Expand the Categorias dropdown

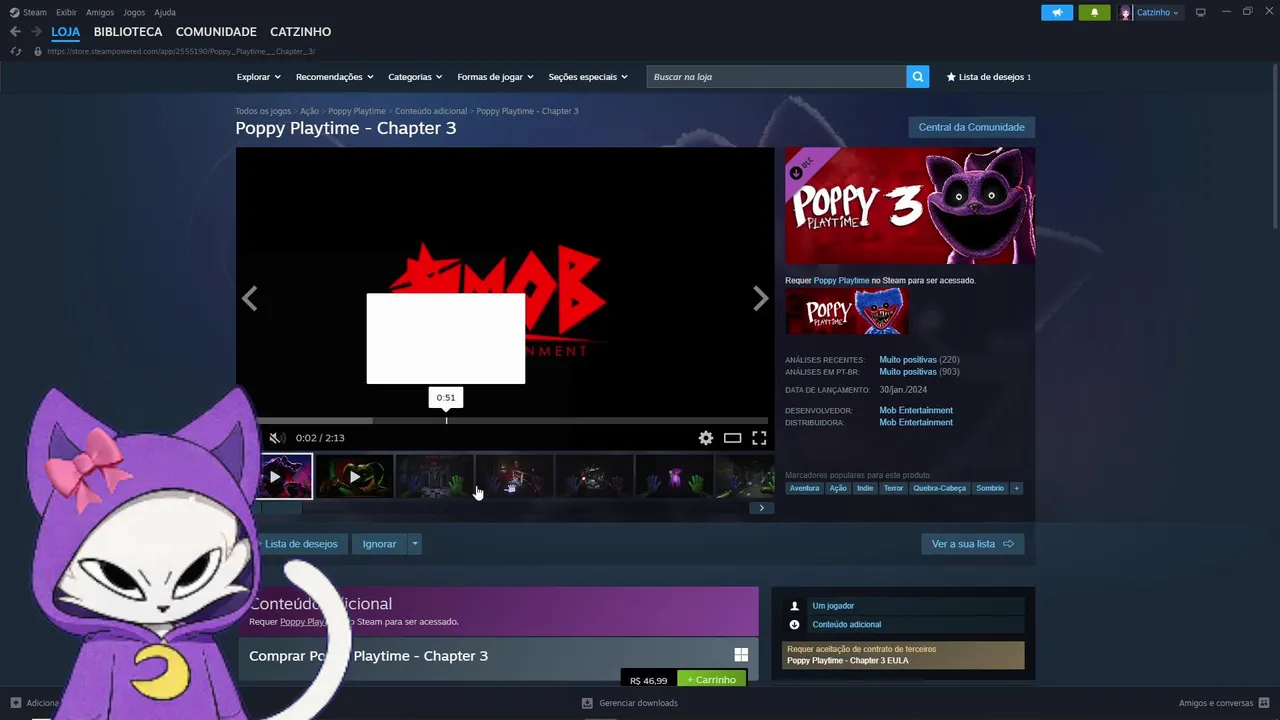415,77
